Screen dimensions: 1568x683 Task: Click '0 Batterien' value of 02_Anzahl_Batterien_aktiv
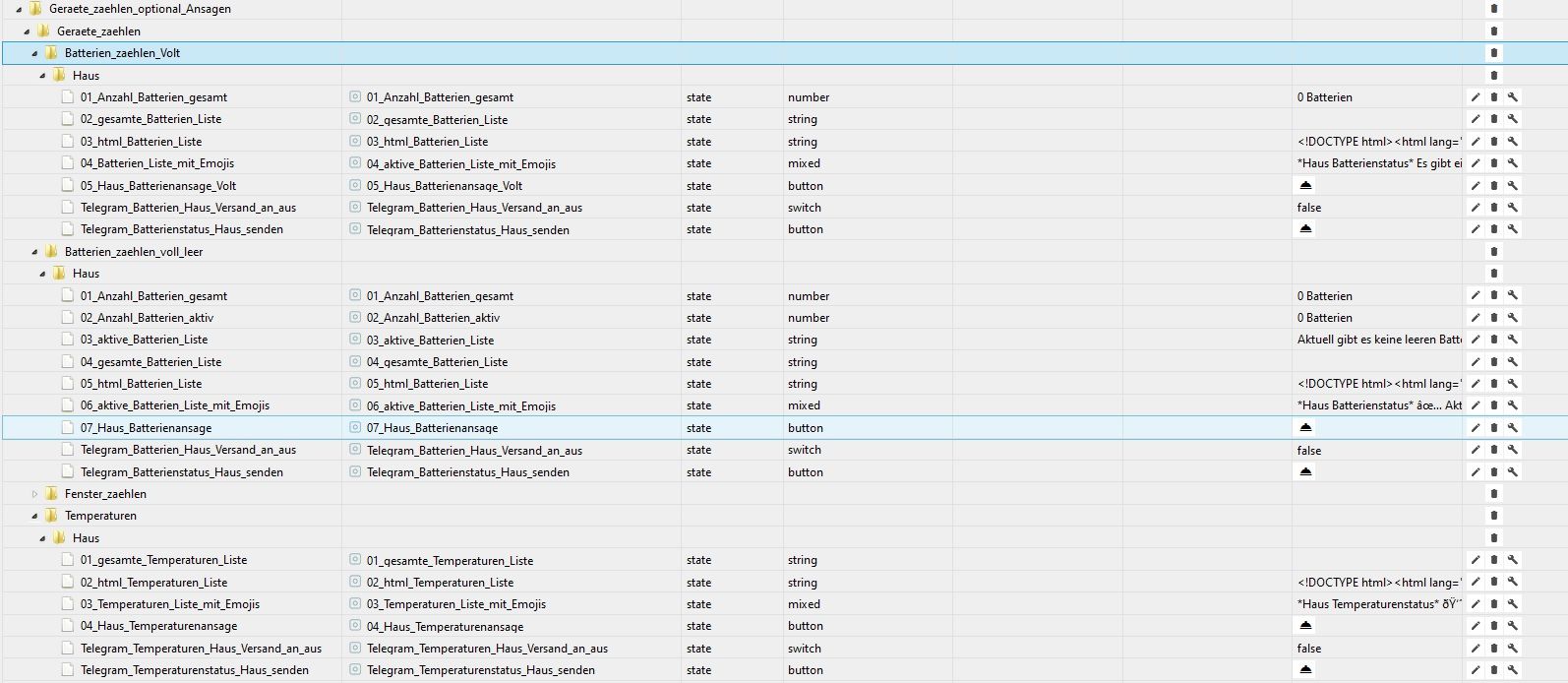tap(1324, 318)
